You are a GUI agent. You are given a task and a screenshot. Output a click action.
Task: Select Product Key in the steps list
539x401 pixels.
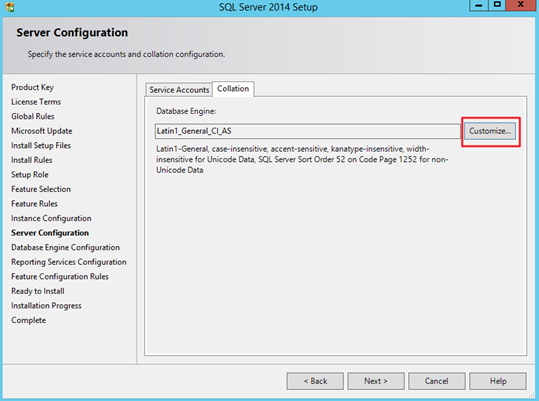point(32,87)
